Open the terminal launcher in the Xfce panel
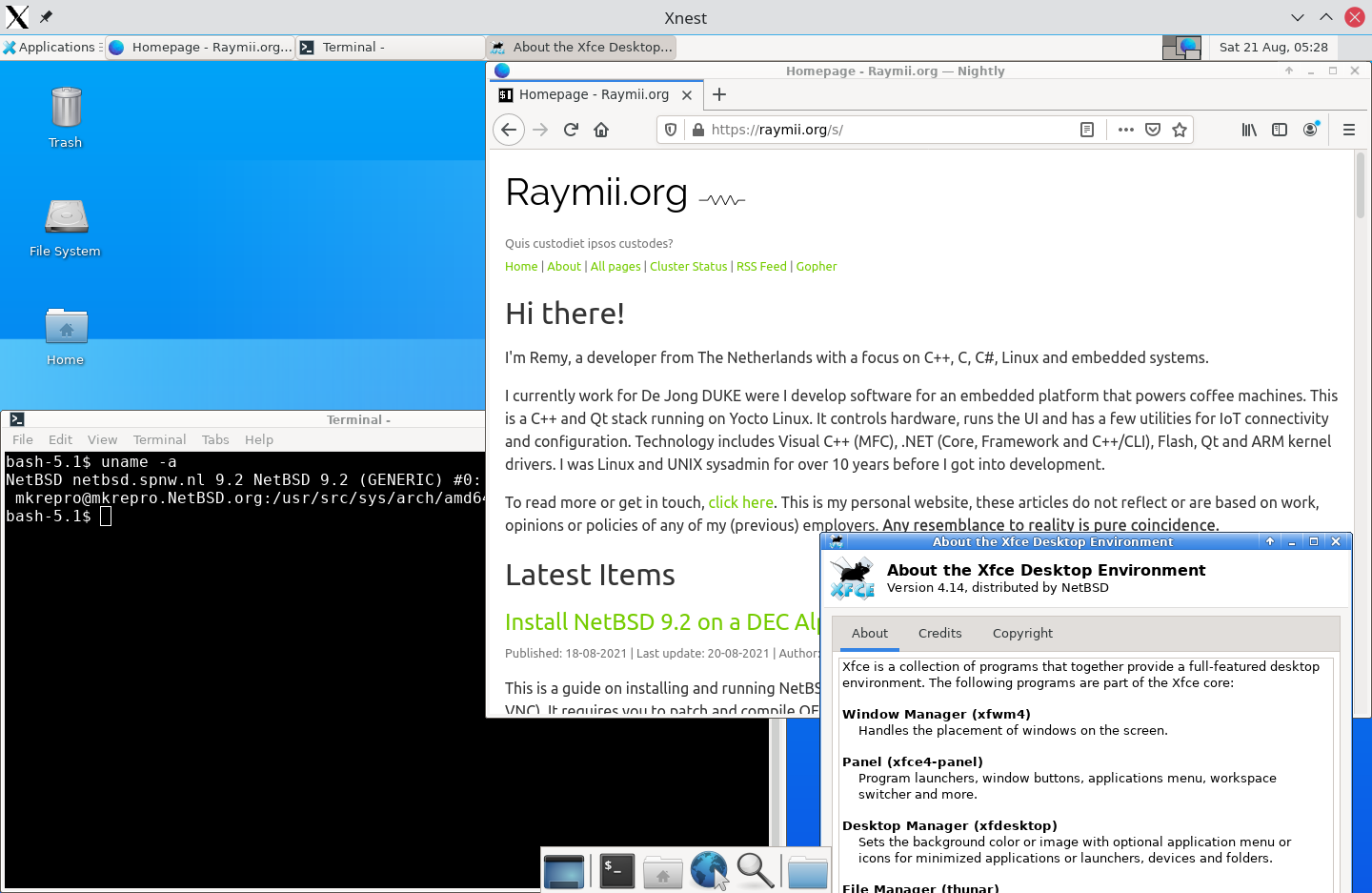 615,870
